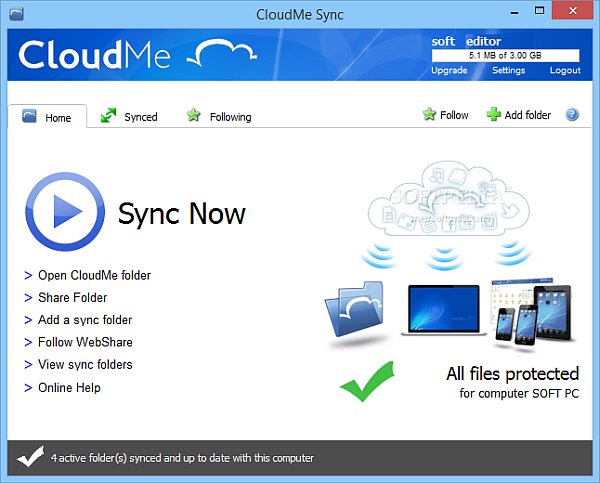The image size is (600, 483).
Task: Choose Add a sync folder link
Action: click(85, 320)
